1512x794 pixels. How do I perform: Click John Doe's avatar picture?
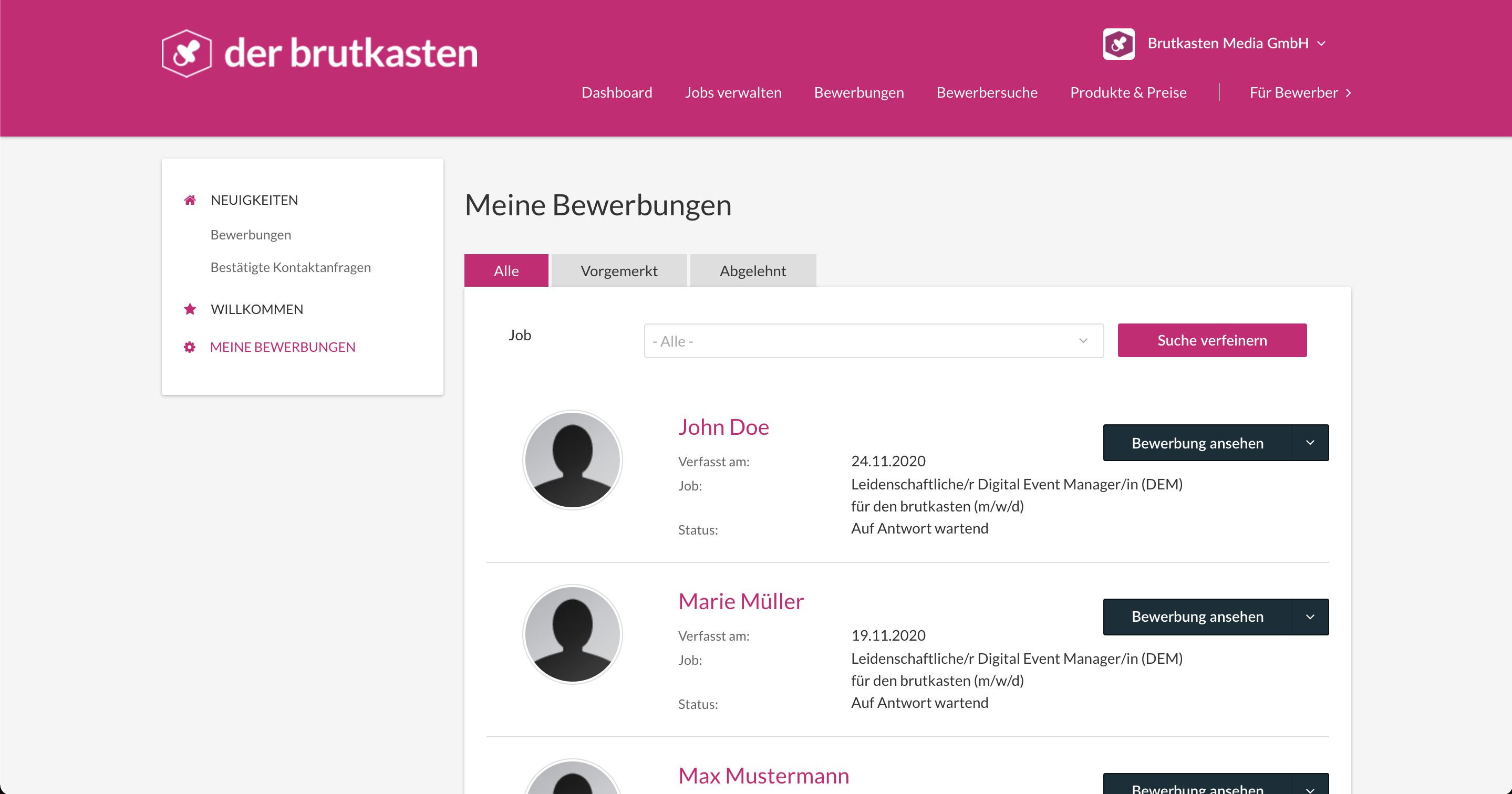point(572,460)
